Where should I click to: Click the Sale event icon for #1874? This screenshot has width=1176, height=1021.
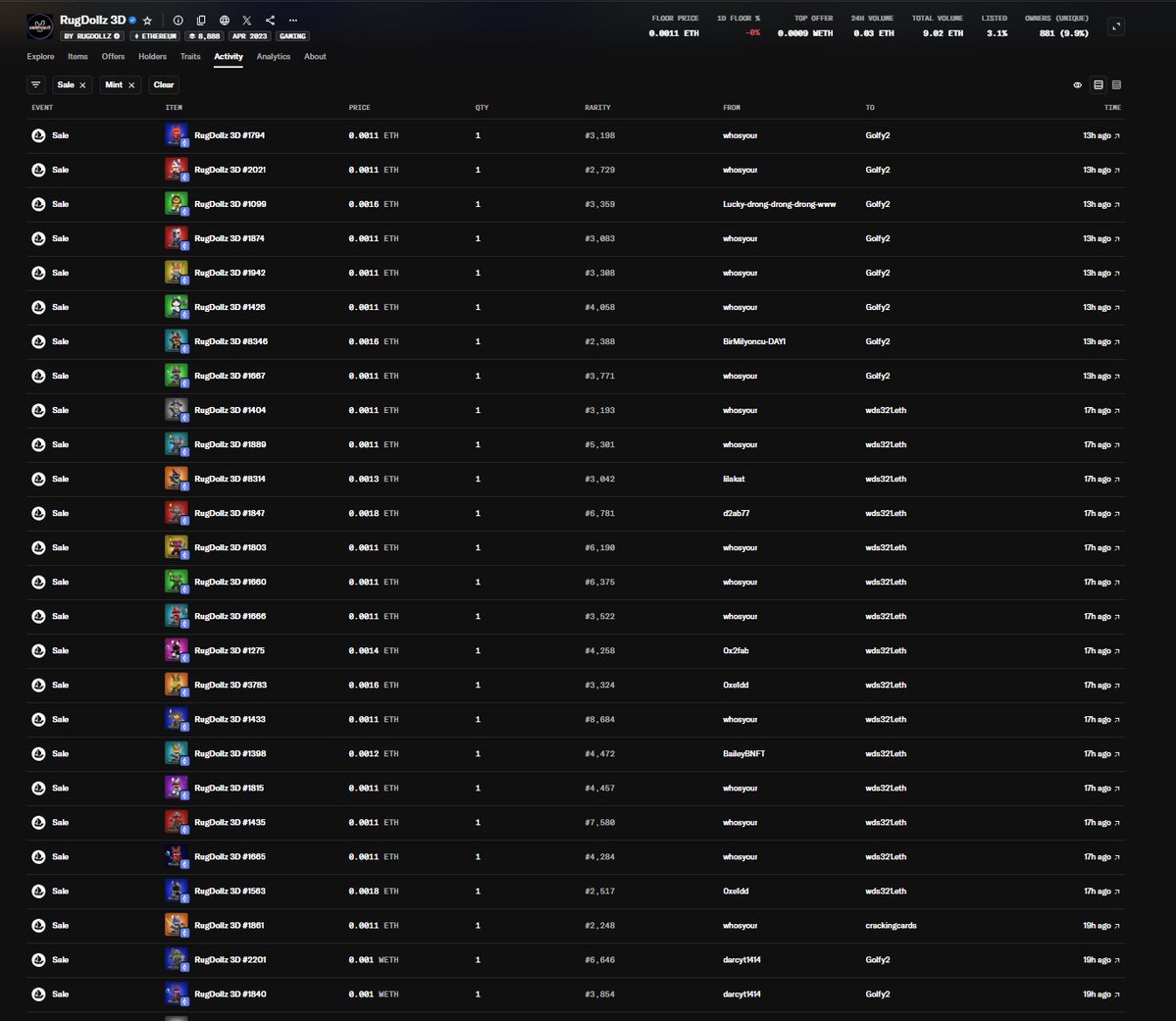(x=38, y=238)
